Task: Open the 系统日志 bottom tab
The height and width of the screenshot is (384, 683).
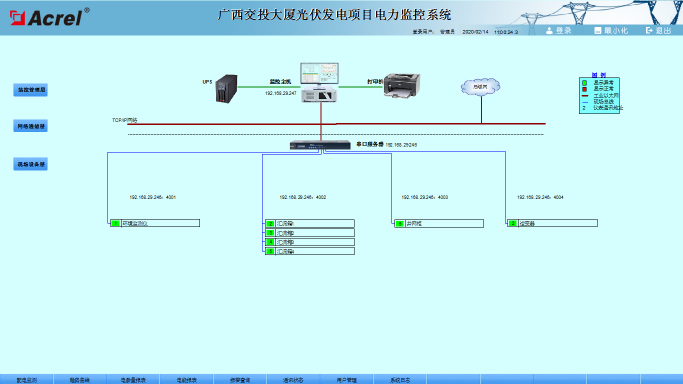Action: click(x=400, y=380)
